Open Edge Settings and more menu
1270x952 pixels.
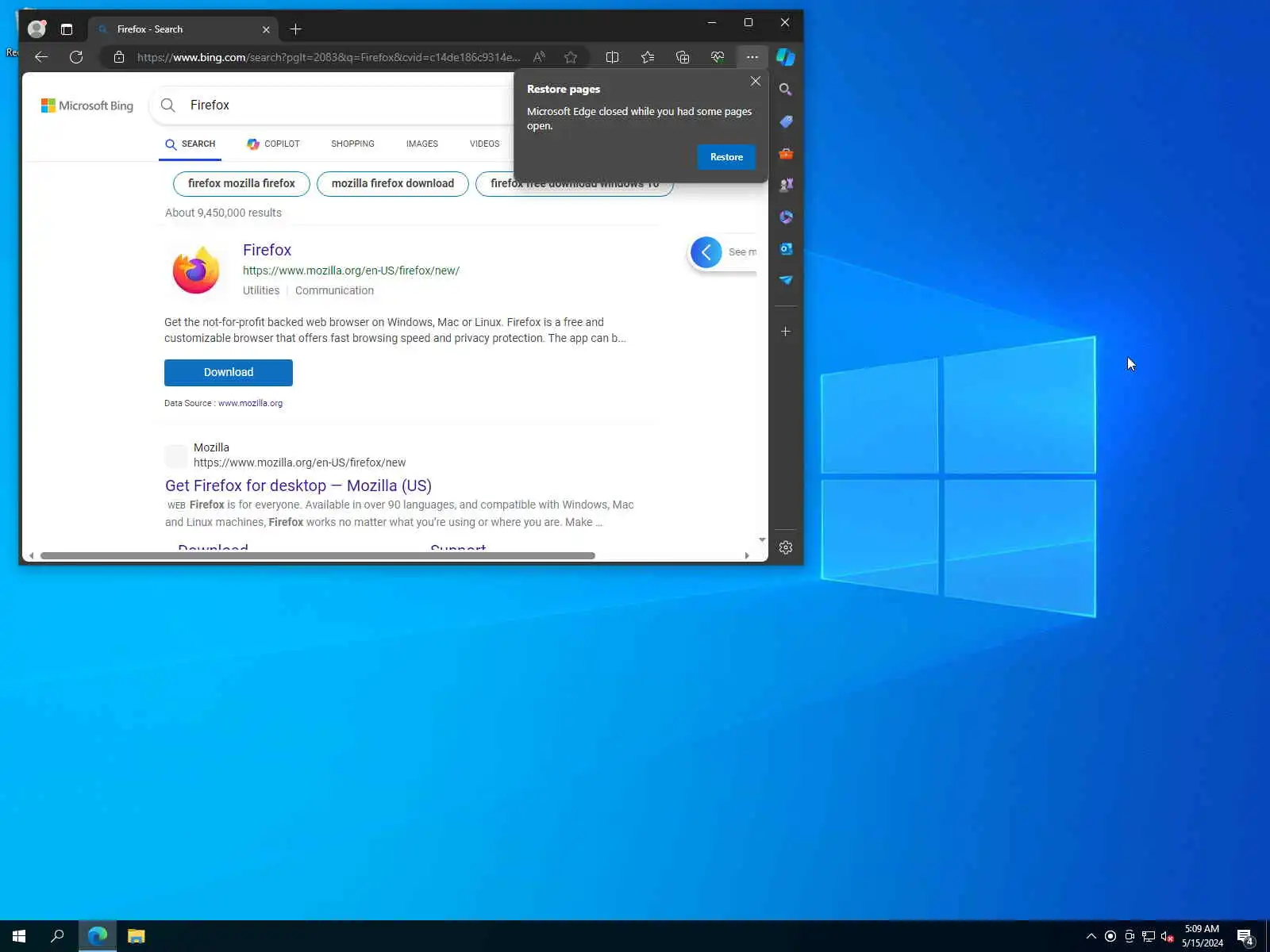pyautogui.click(x=752, y=57)
